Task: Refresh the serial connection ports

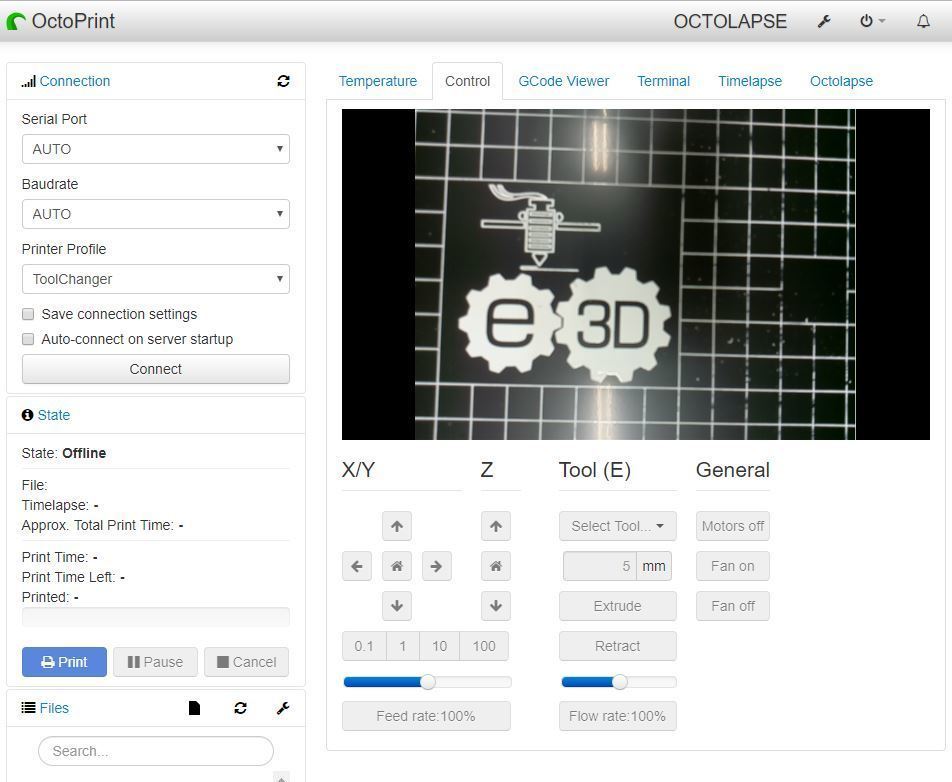Action: tap(283, 81)
